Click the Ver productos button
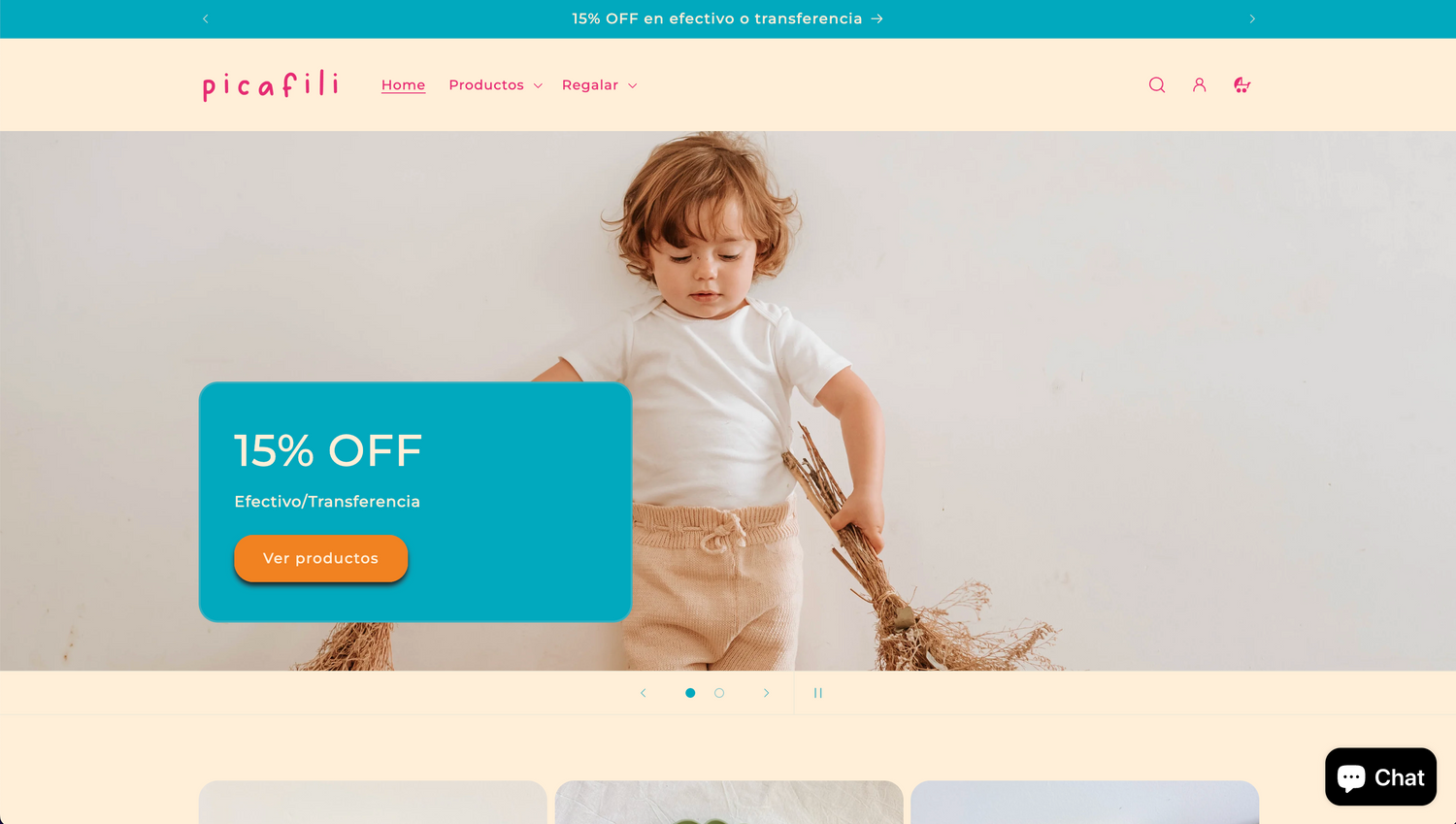Image resolution: width=1456 pixels, height=824 pixels. point(320,558)
